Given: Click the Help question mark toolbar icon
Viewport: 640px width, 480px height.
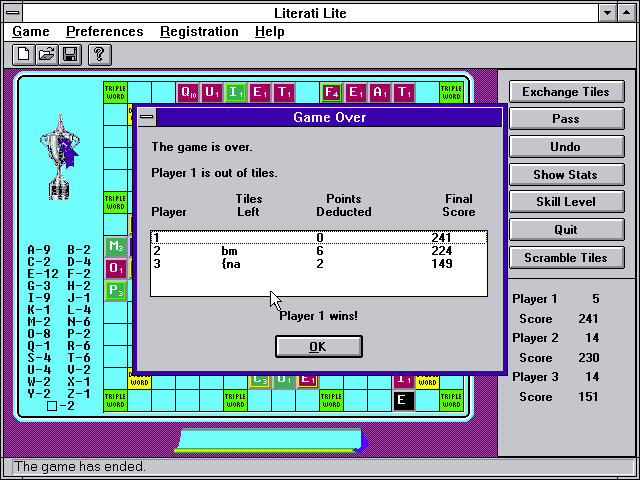Looking at the screenshot, I should tap(99, 54).
